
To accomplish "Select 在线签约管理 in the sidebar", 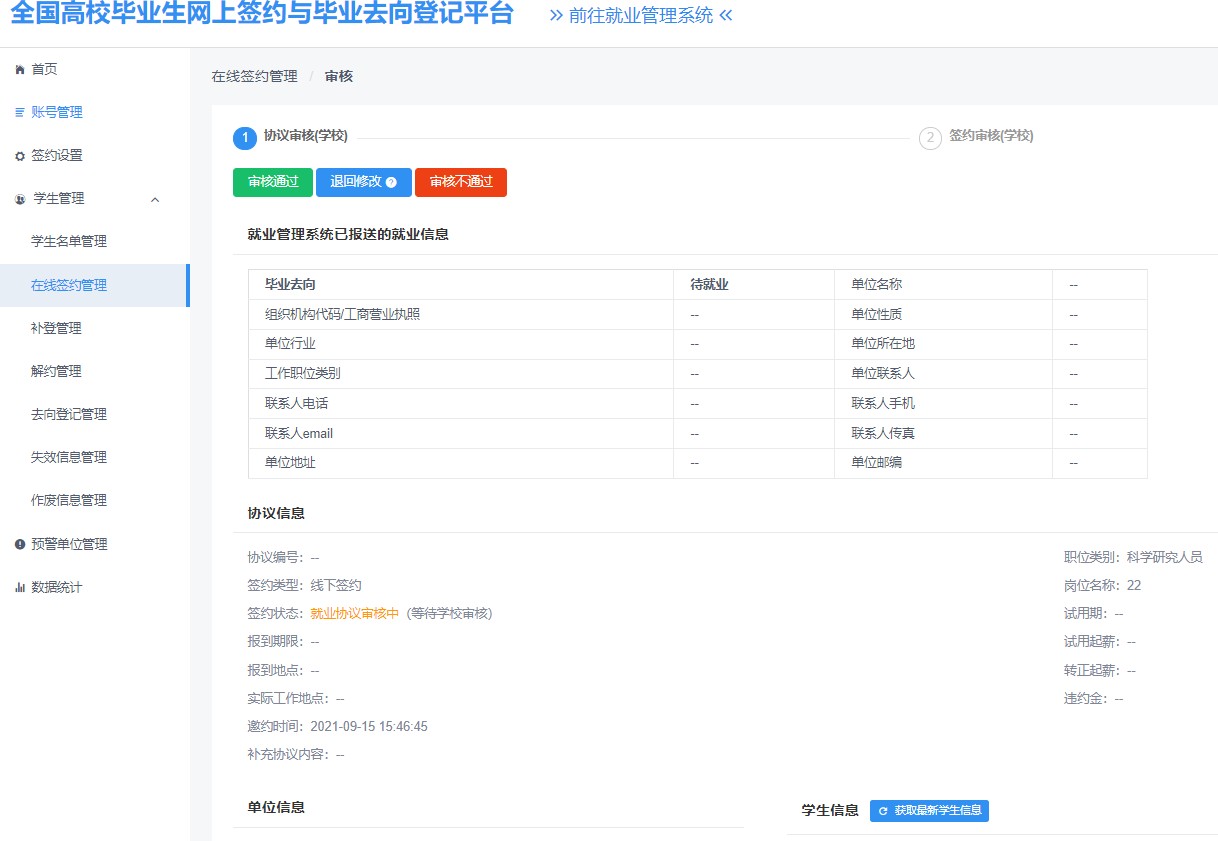I will point(69,285).
